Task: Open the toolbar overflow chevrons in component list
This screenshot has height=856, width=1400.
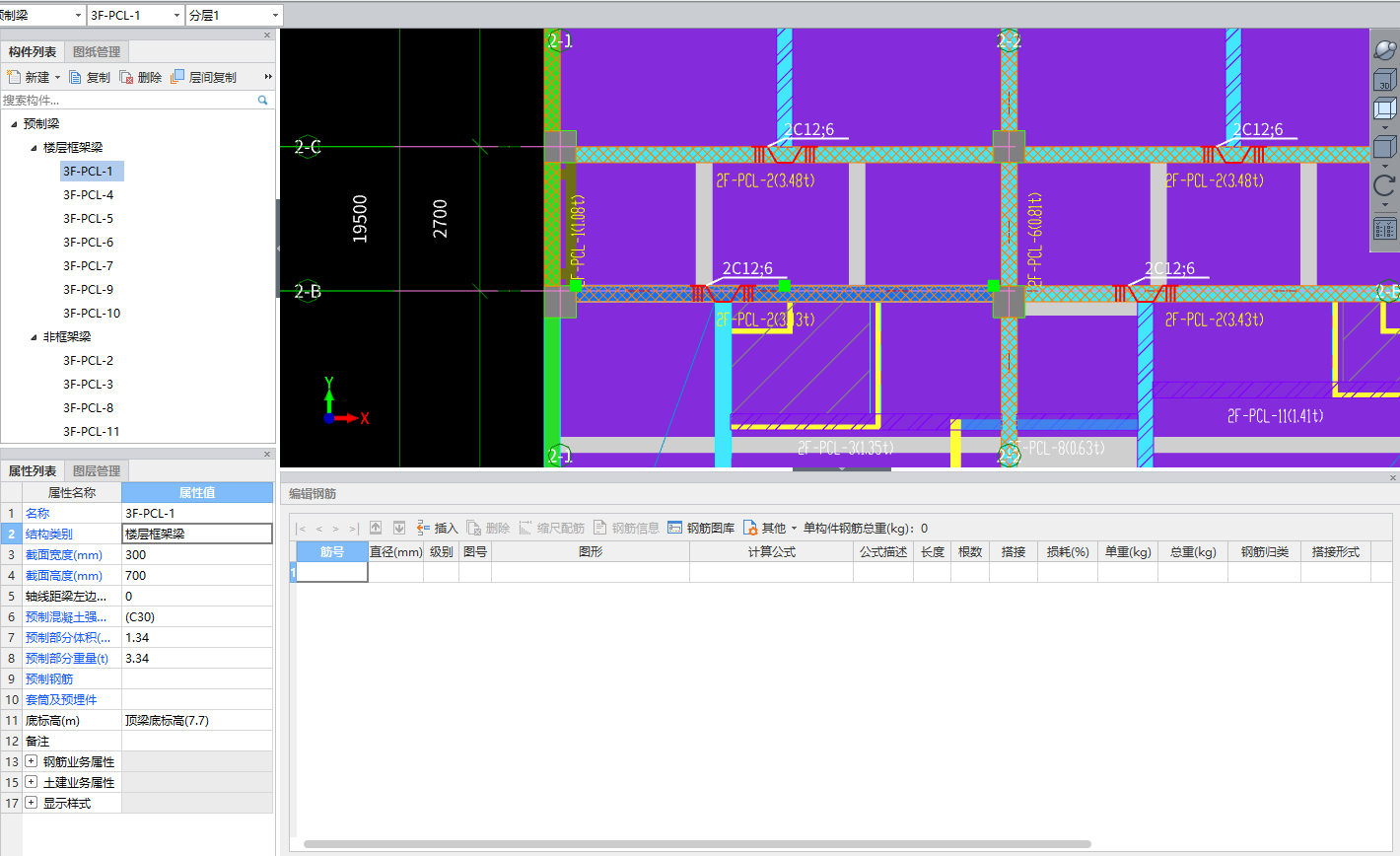Action: [x=268, y=77]
